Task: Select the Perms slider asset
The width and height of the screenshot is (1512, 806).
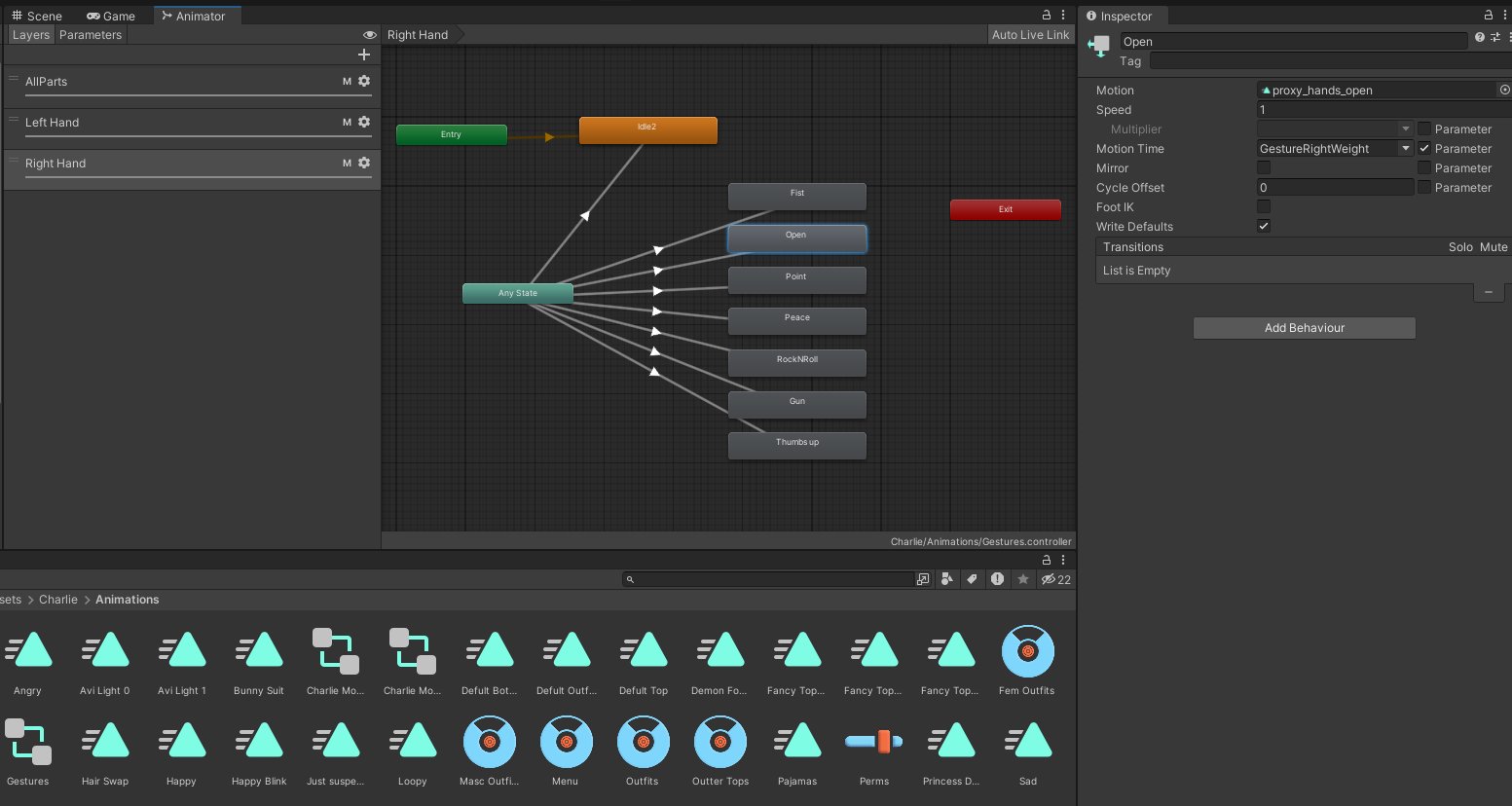Action: point(874,744)
